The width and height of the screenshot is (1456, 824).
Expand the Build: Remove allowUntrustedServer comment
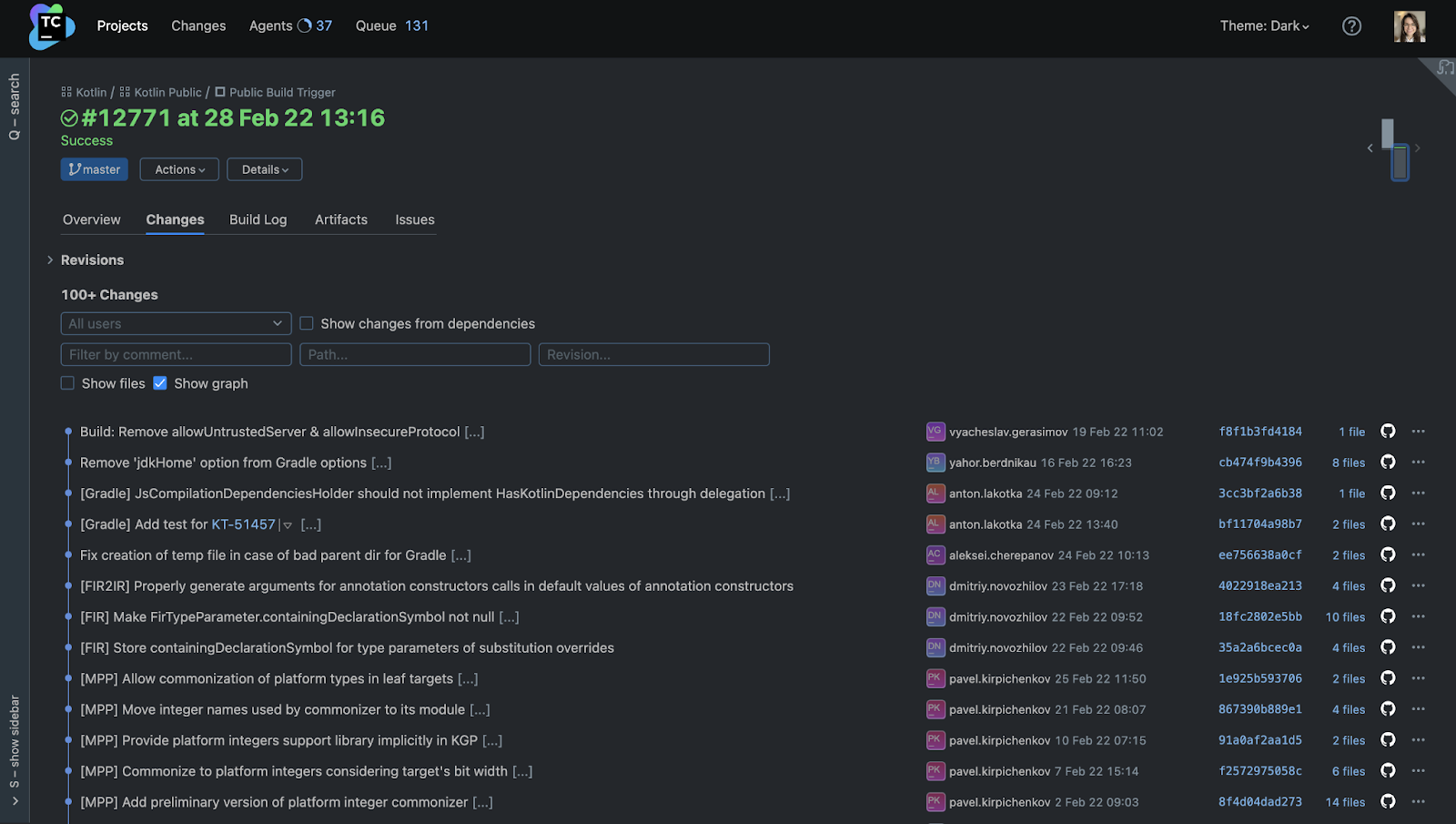pyautogui.click(x=474, y=432)
